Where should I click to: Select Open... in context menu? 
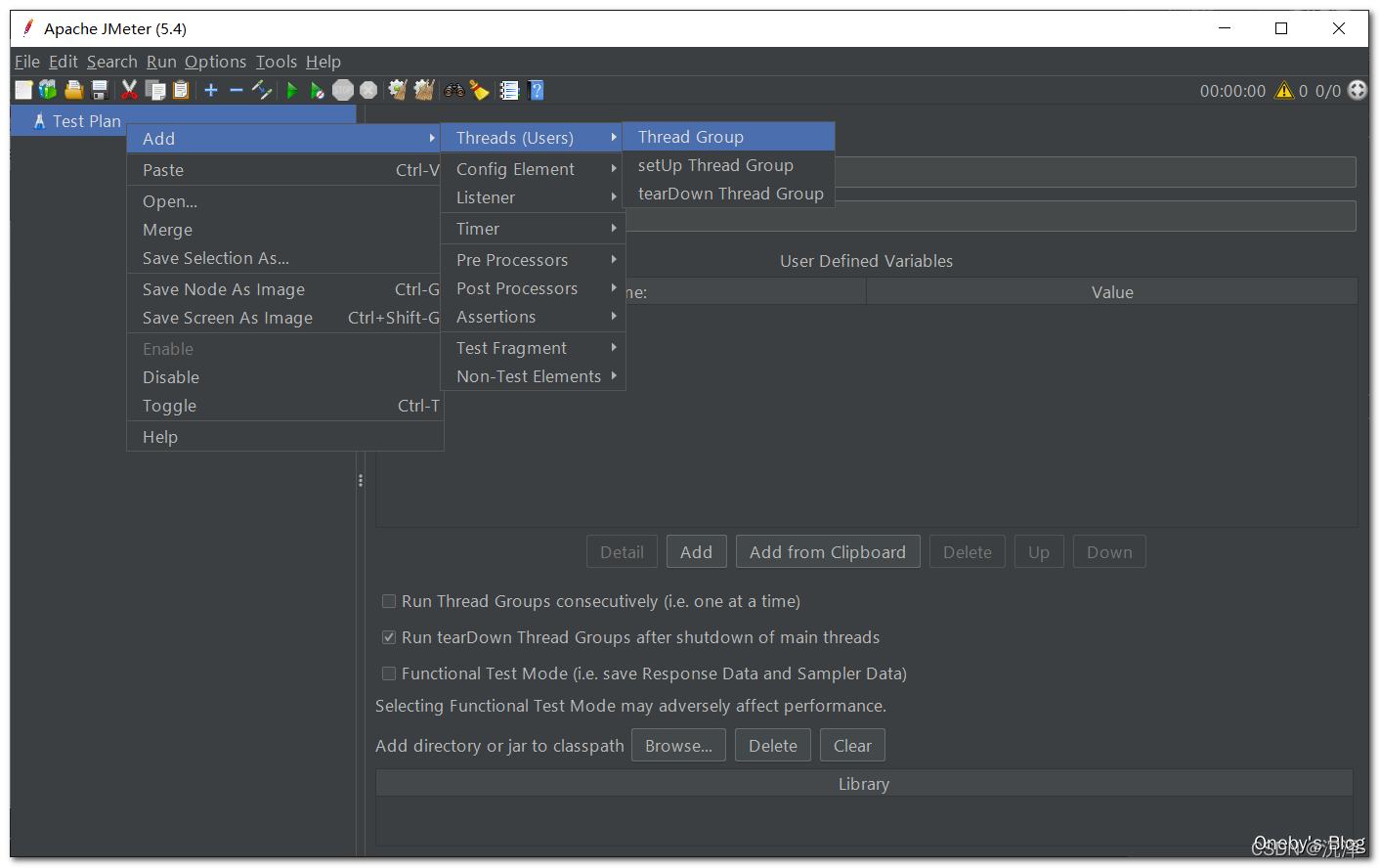coord(285,201)
